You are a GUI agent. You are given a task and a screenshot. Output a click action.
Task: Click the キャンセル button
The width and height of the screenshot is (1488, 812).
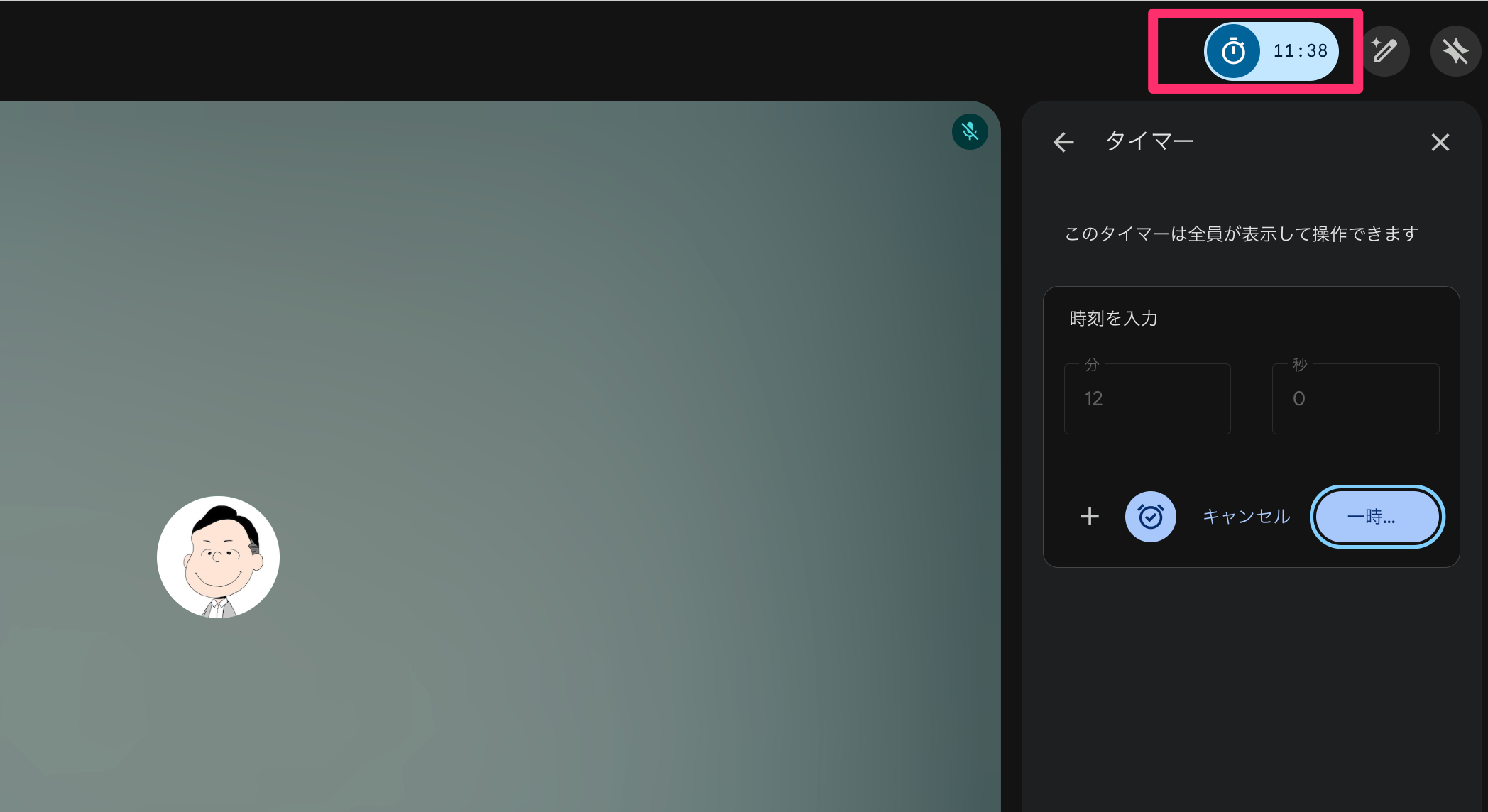[1246, 517]
